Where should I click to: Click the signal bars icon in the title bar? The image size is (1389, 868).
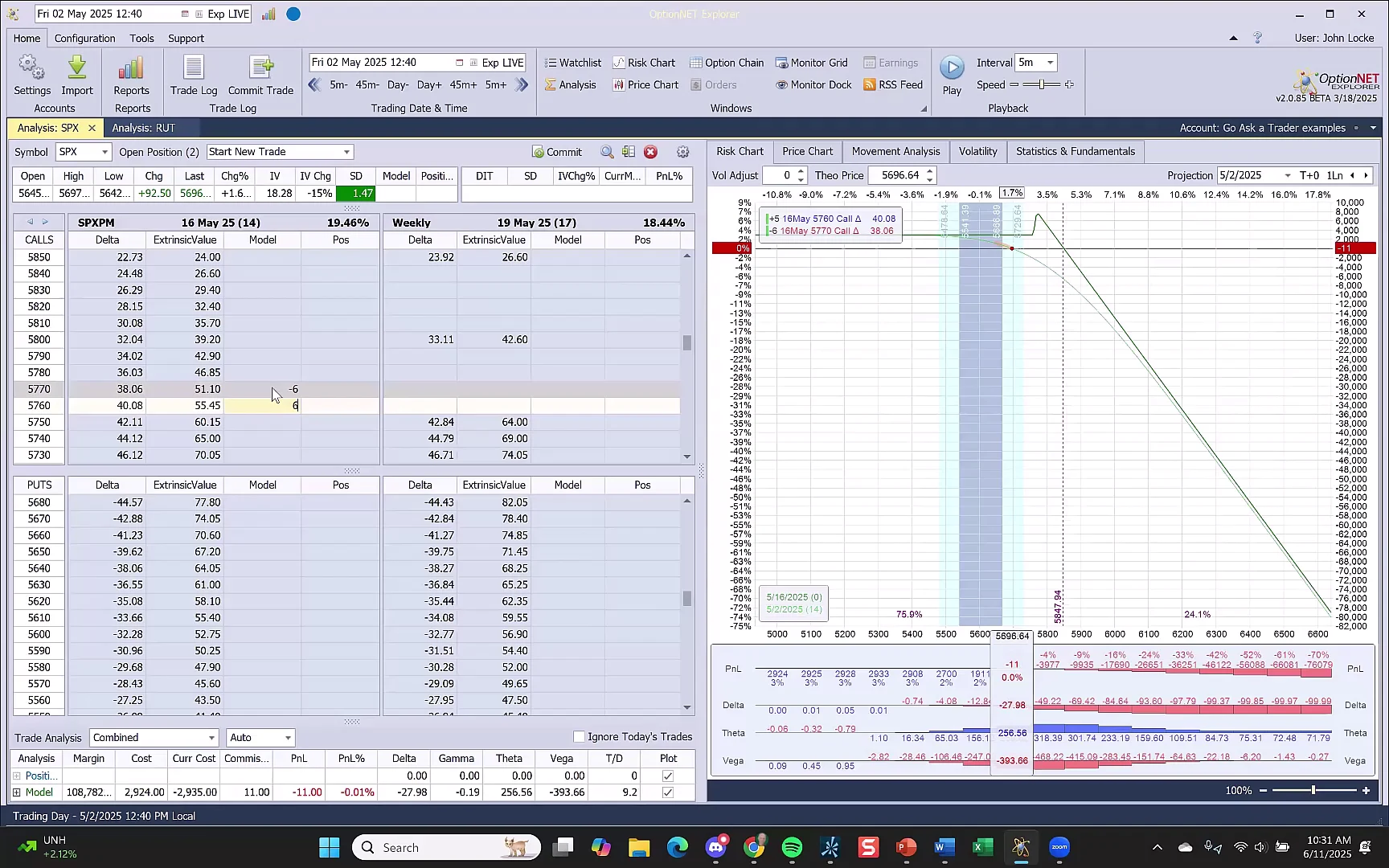click(268, 14)
